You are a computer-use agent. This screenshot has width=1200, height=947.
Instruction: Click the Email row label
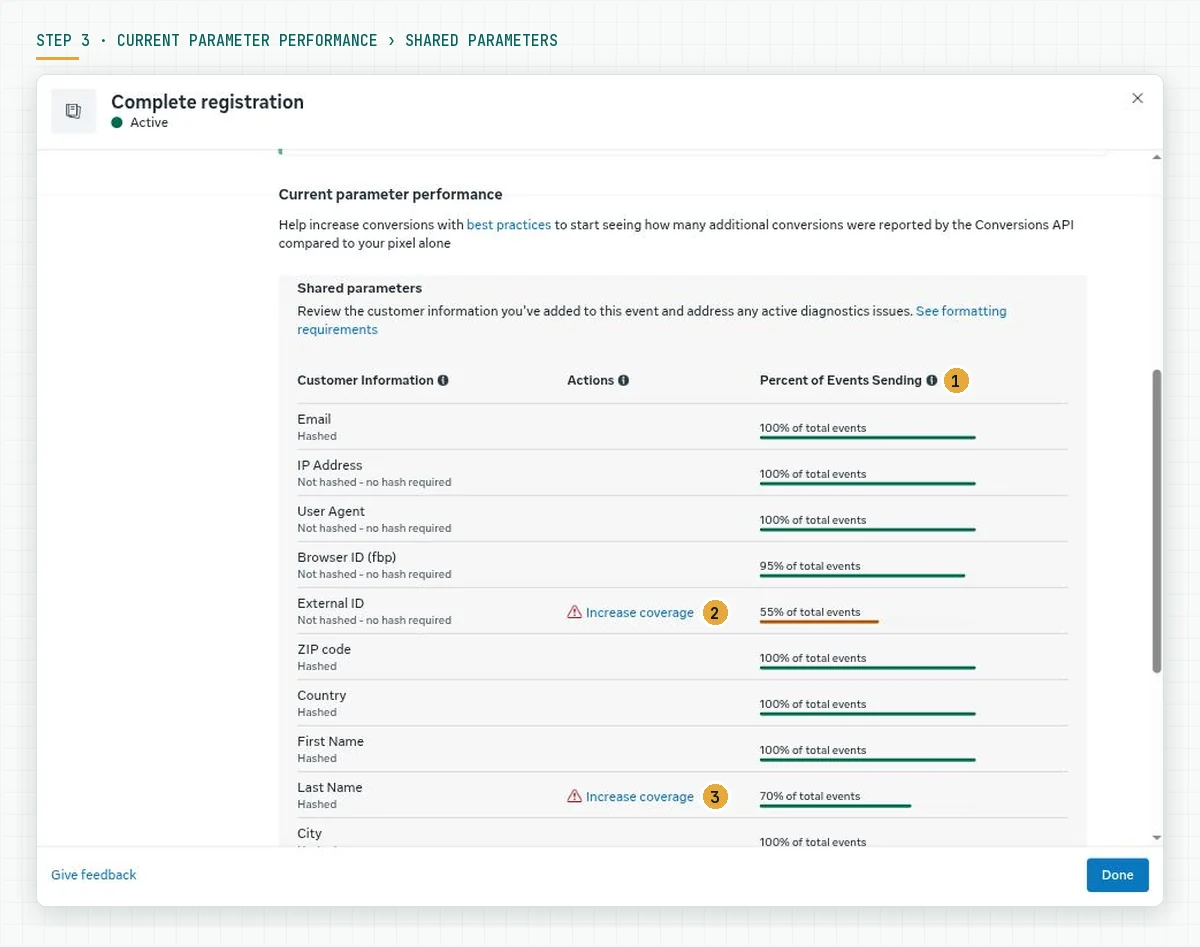pyautogui.click(x=314, y=419)
